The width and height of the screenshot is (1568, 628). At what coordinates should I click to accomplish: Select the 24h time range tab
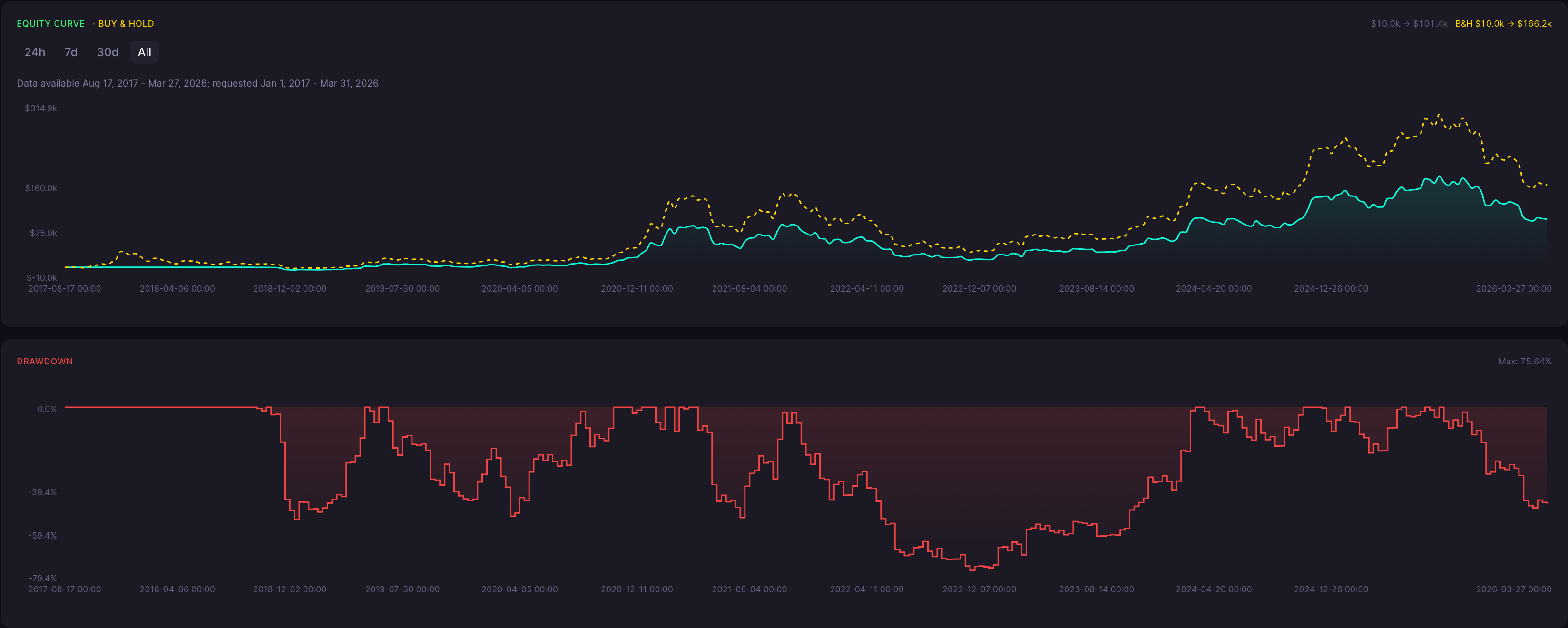point(35,52)
